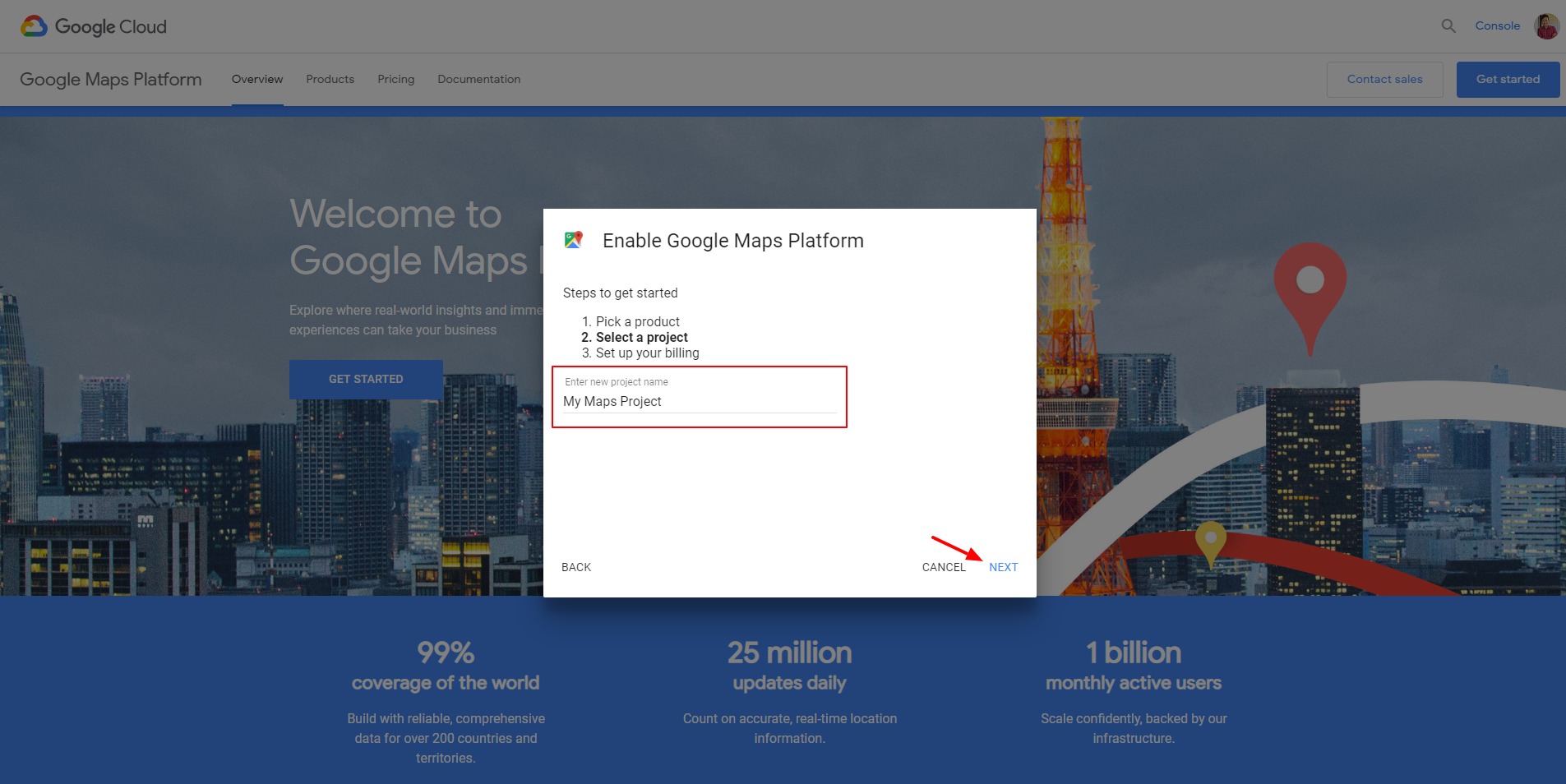Click 'Enable Google Maps Platform' dialog title
The image size is (1566, 784).
[733, 241]
